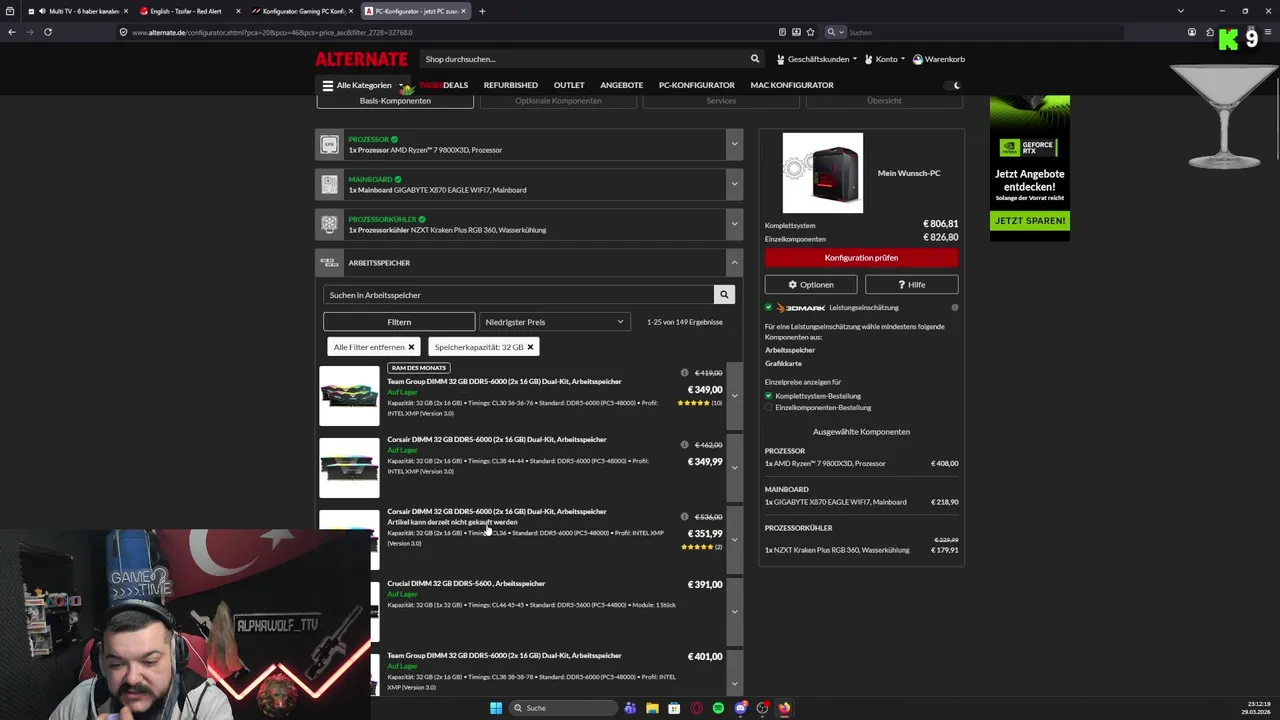Click the Hilfe button
Screen dimensions: 1280x720
coord(912,285)
